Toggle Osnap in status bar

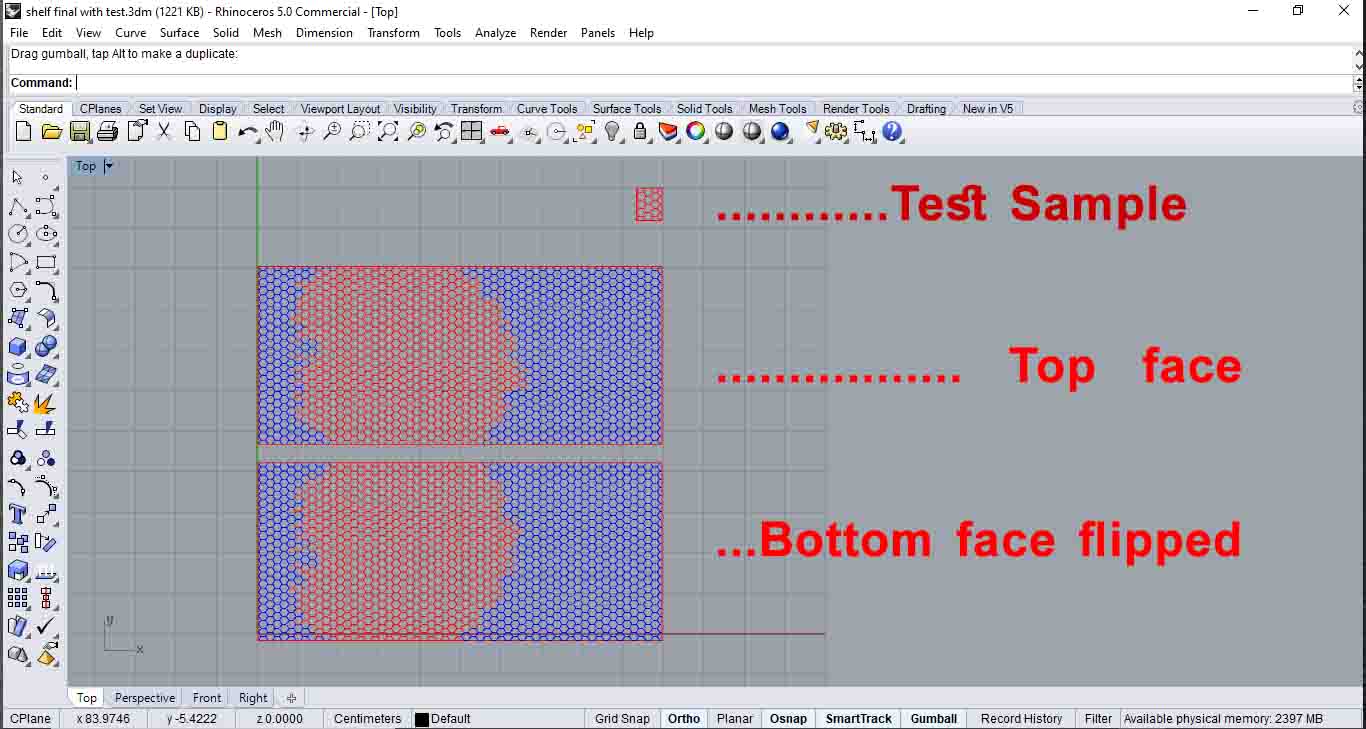(788, 718)
